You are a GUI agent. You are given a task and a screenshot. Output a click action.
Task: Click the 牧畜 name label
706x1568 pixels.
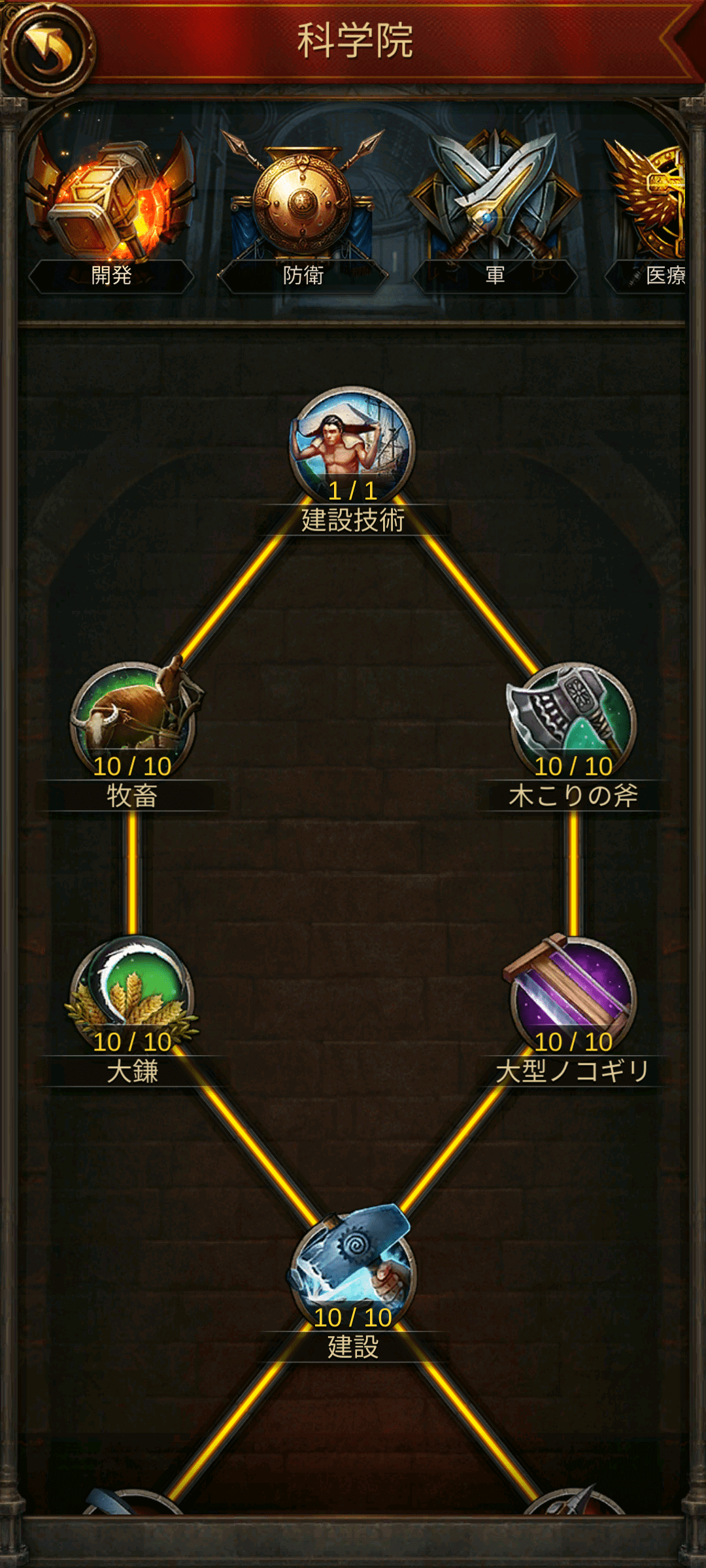[x=133, y=796]
